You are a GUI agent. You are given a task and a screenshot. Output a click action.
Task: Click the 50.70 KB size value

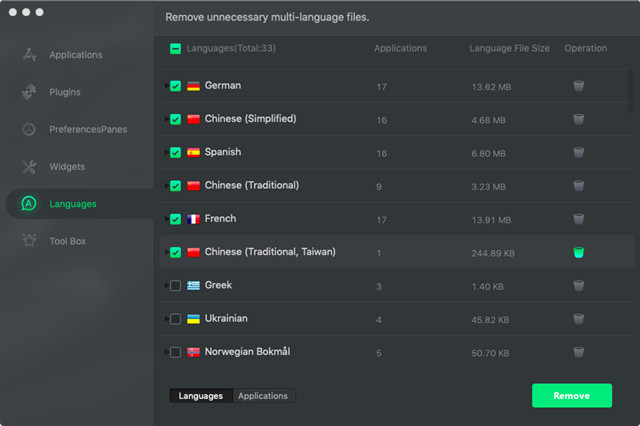pos(490,353)
